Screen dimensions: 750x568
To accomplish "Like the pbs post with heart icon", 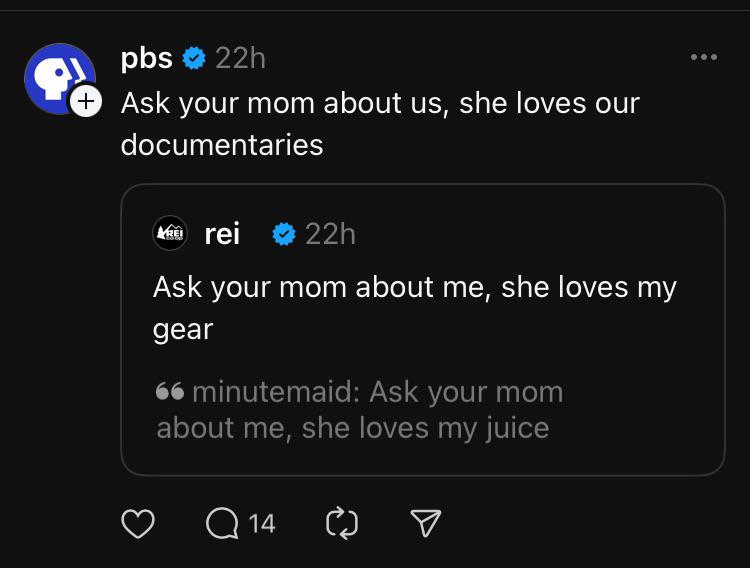I will pos(138,523).
